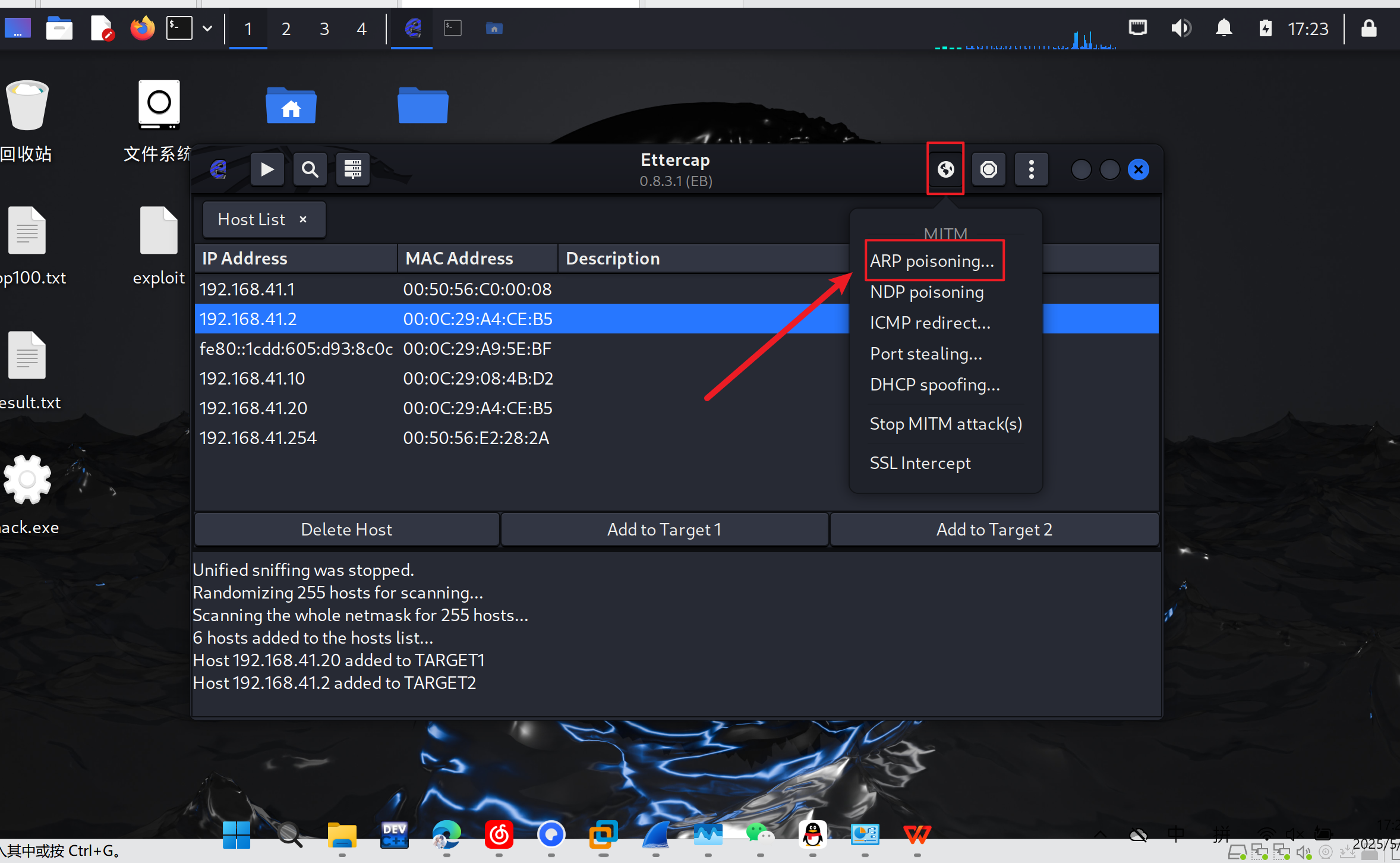The width and height of the screenshot is (1400, 863).
Task: Click MAC address 00:50:56:C0:00:08
Action: (477, 289)
